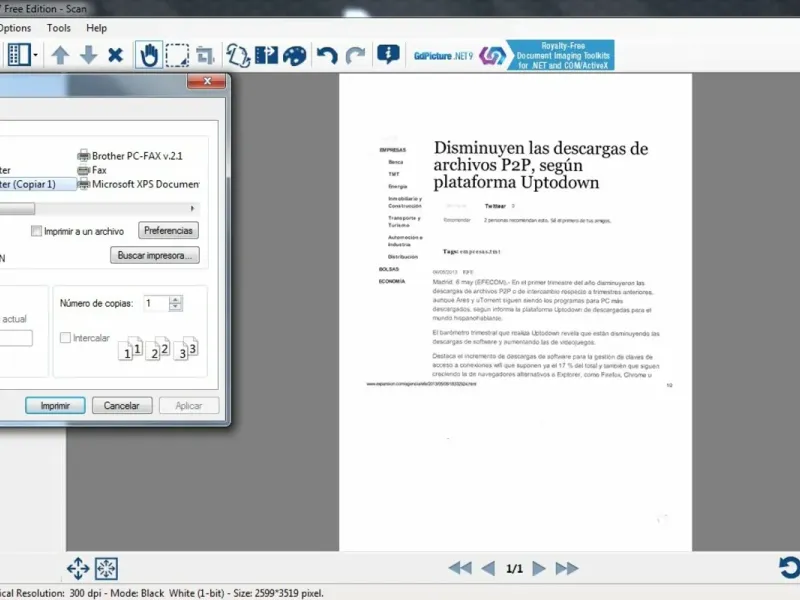Click the move up arrow icon
Screen dimensions: 800x600
pos(60,55)
